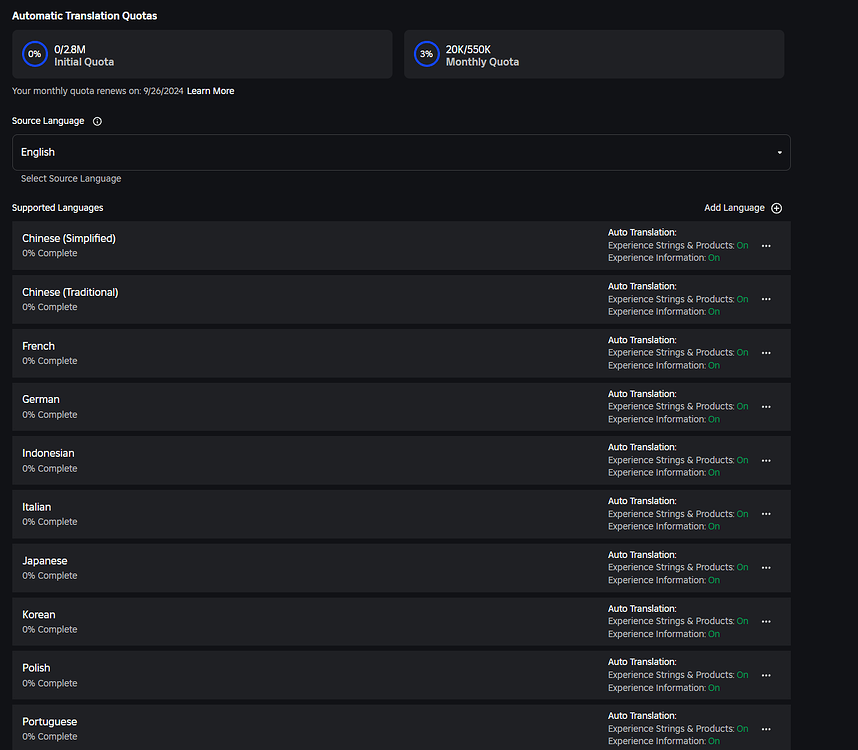Select the Japanese language row title
The height and width of the screenshot is (750, 858).
point(45,561)
